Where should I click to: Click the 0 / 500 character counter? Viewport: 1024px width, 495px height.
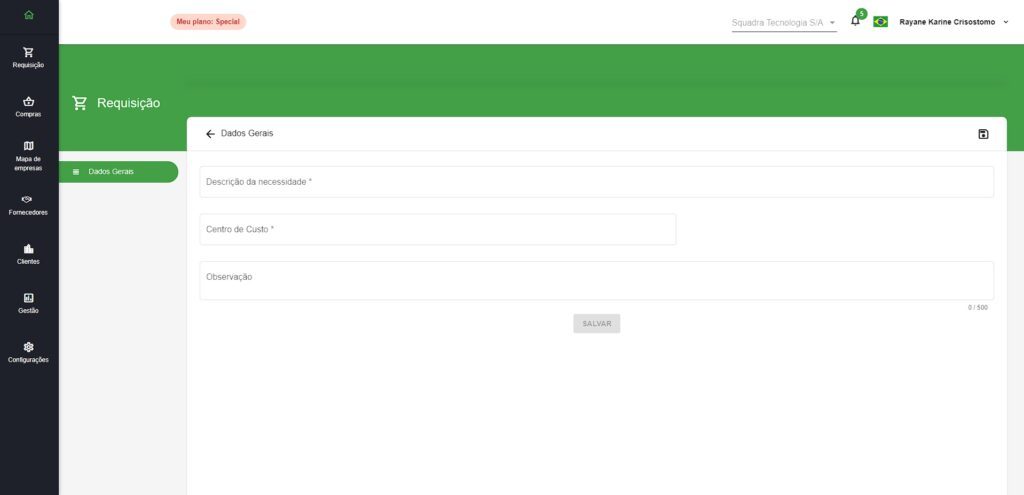[978, 308]
